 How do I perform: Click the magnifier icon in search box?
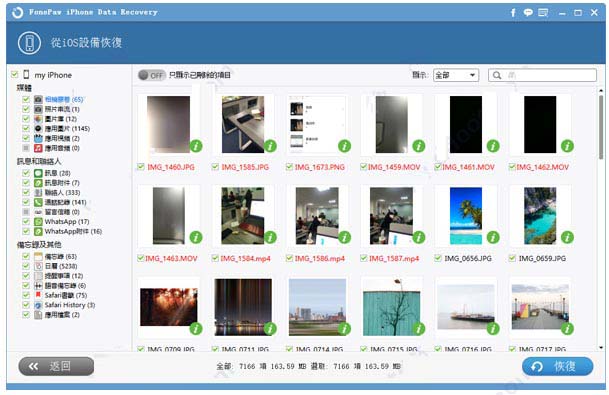point(497,75)
